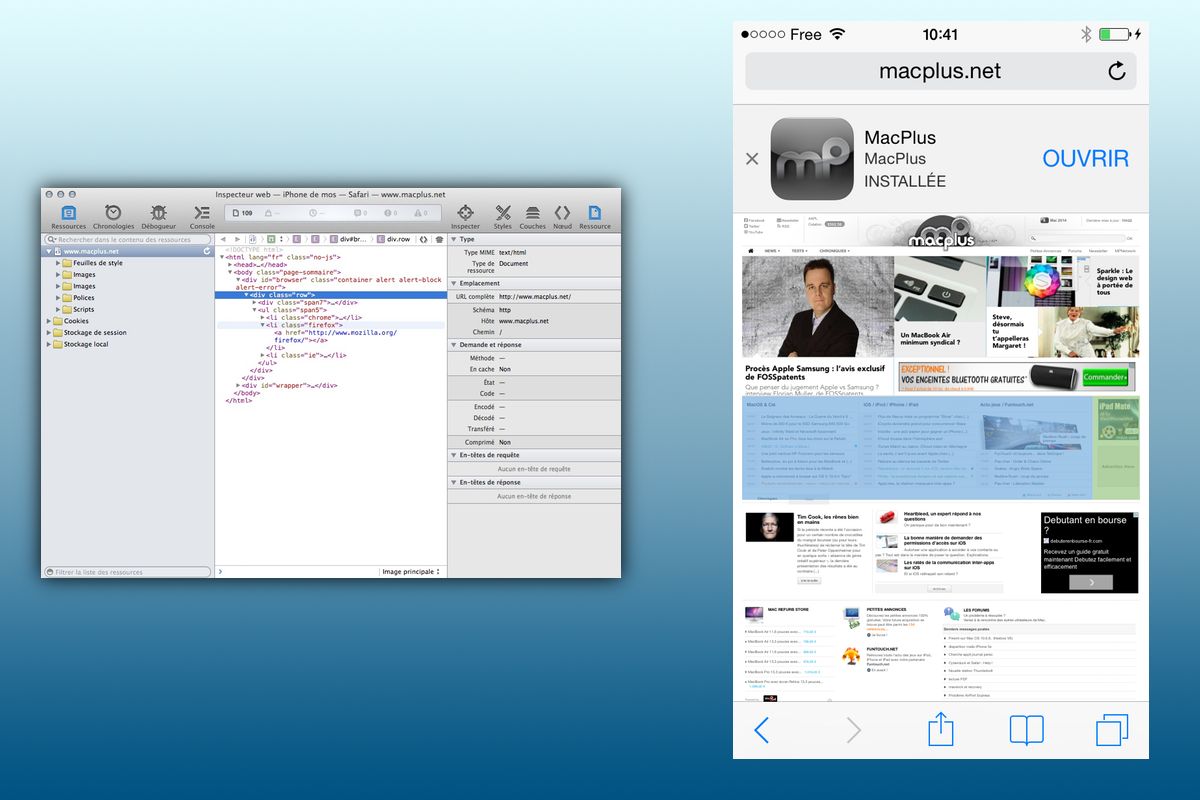
Task: Open the Ressources panel icon at the left of the inspector toolbar
Action: tap(69, 213)
